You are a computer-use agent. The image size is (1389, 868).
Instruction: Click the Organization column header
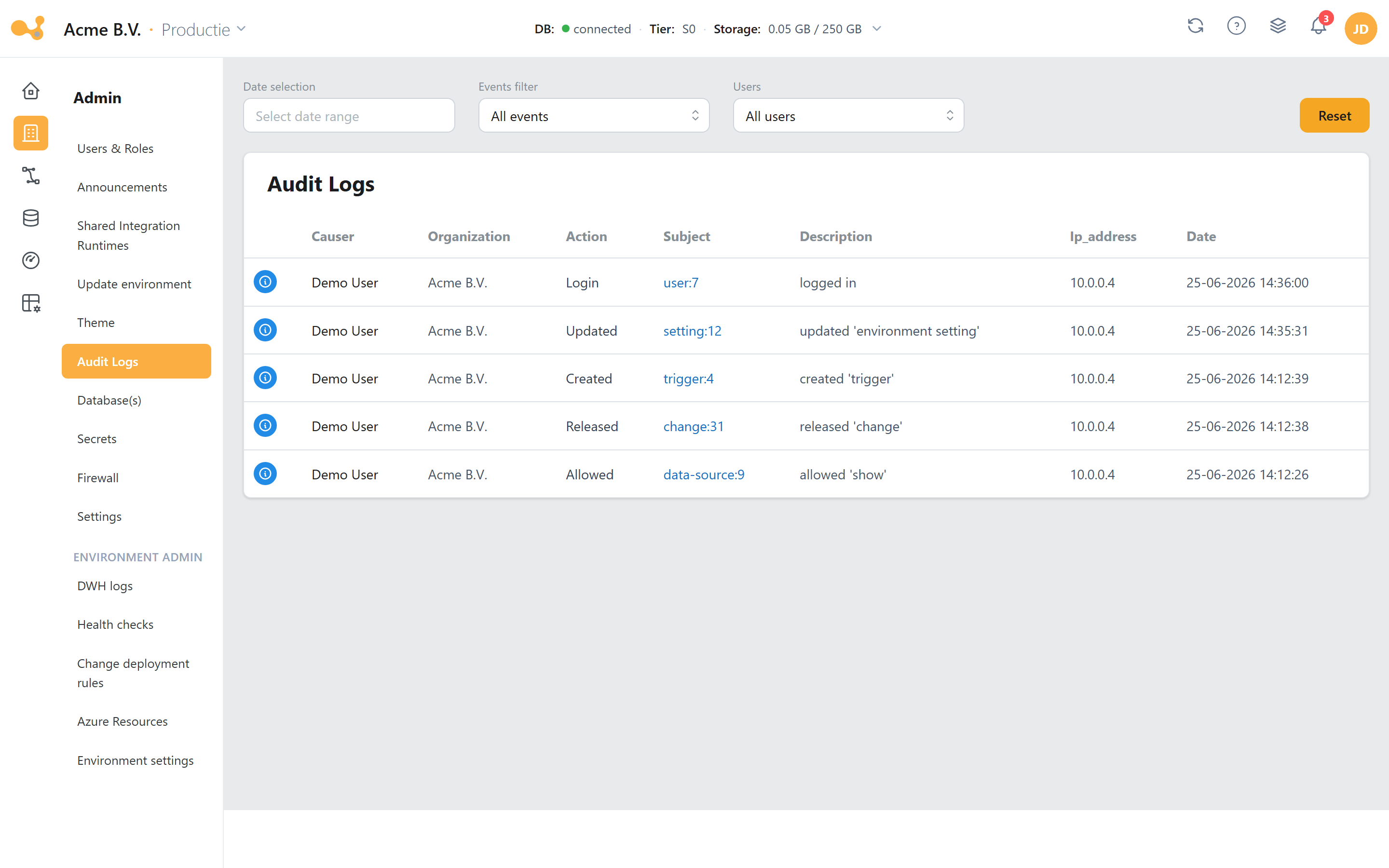[x=469, y=236]
